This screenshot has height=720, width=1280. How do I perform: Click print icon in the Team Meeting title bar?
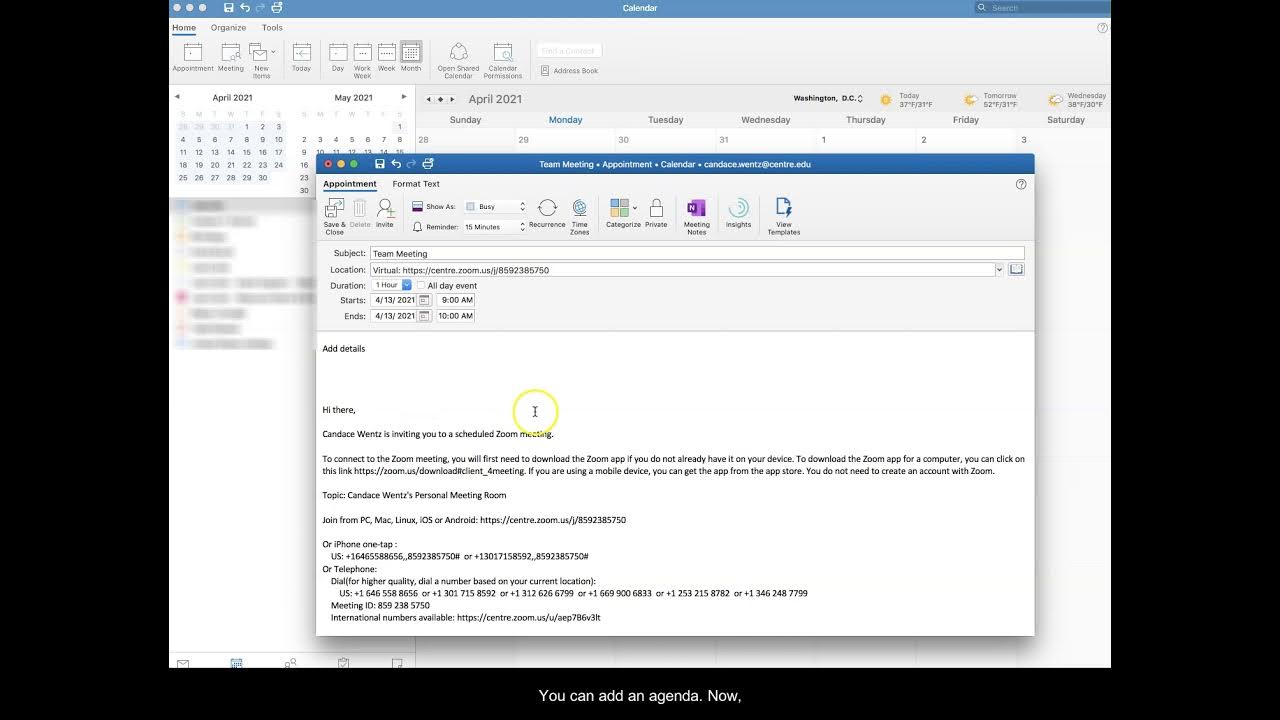pos(428,164)
